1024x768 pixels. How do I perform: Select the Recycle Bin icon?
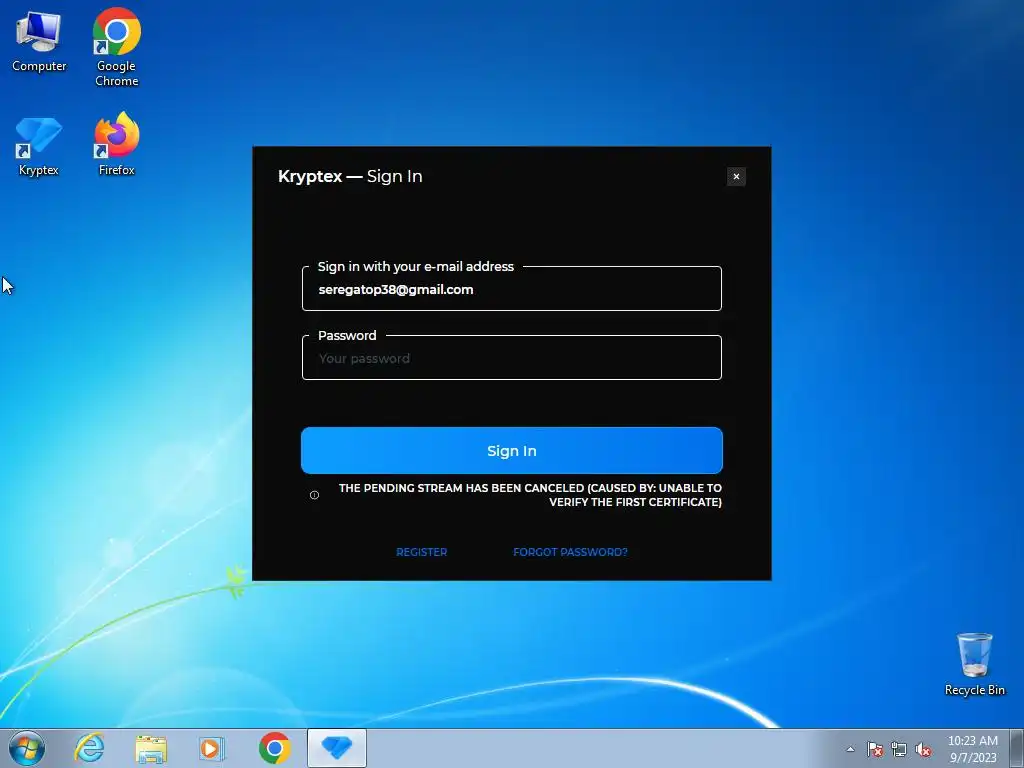tap(974, 664)
